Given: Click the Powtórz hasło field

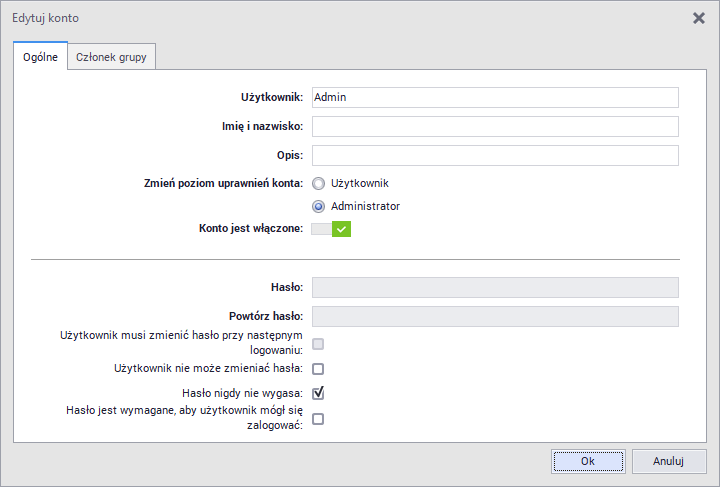Looking at the screenshot, I should coord(495,317).
